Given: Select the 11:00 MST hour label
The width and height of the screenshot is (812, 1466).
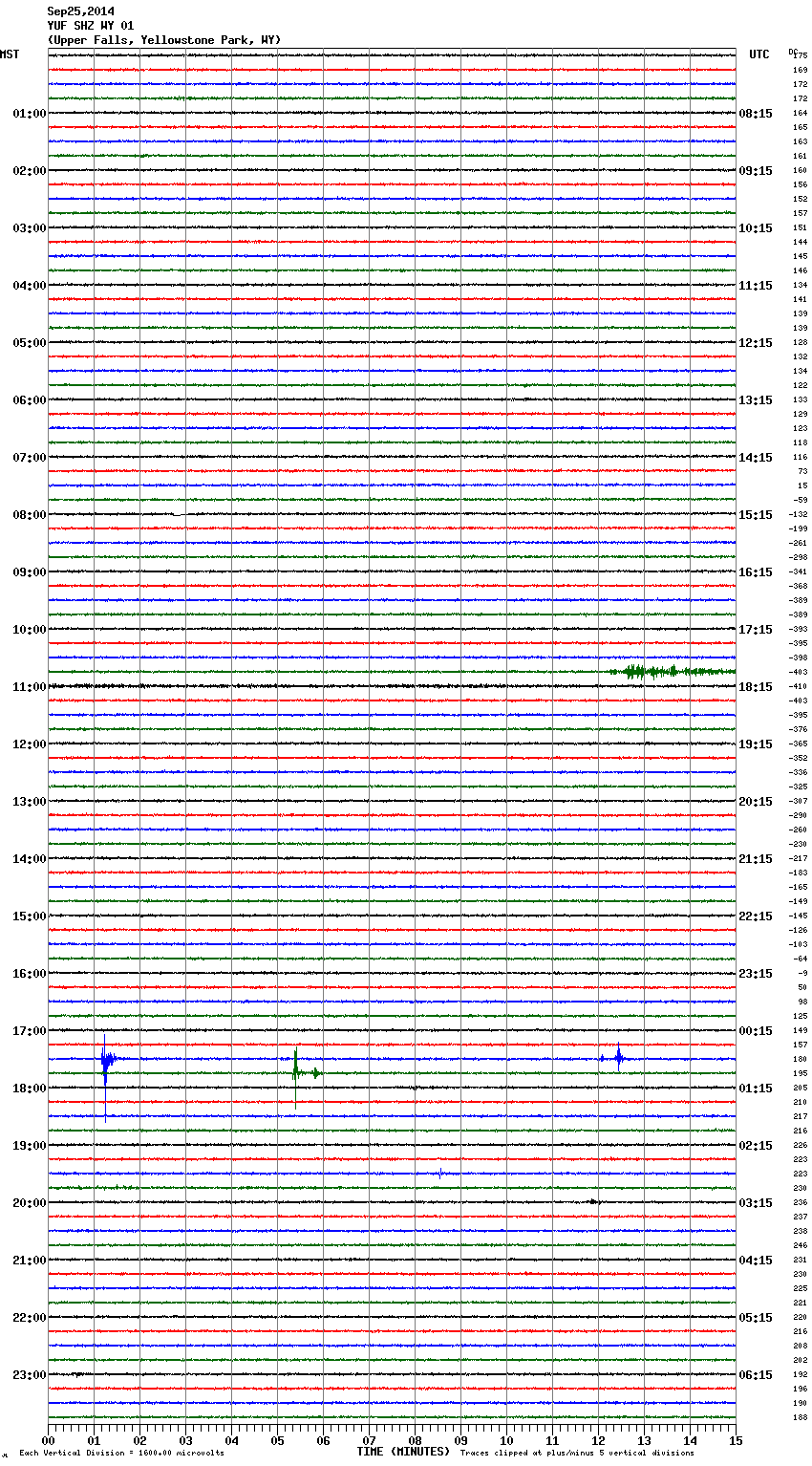Looking at the screenshot, I should point(29,687).
